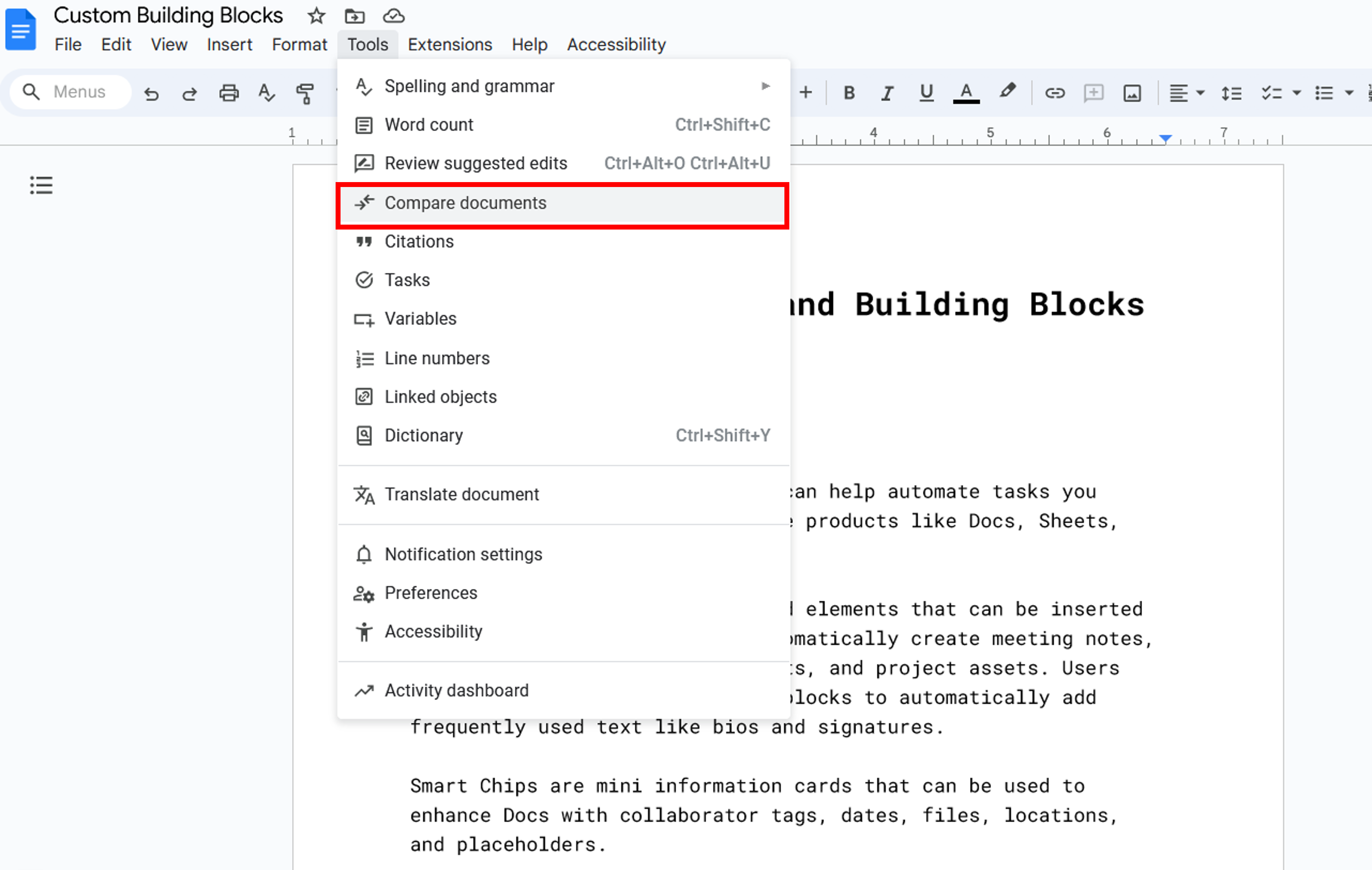This screenshot has width=1372, height=870.
Task: Open the Google Docs home icon
Action: pyautogui.click(x=20, y=29)
